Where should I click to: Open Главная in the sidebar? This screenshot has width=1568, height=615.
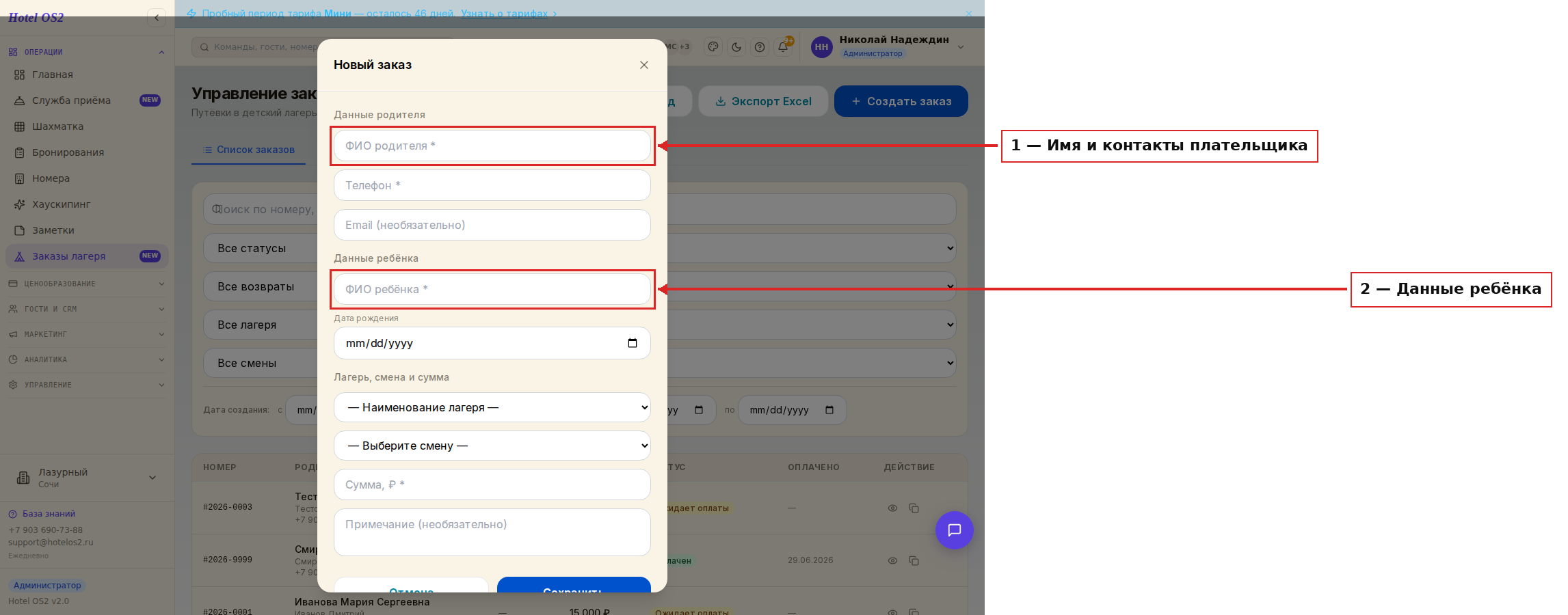click(x=87, y=74)
